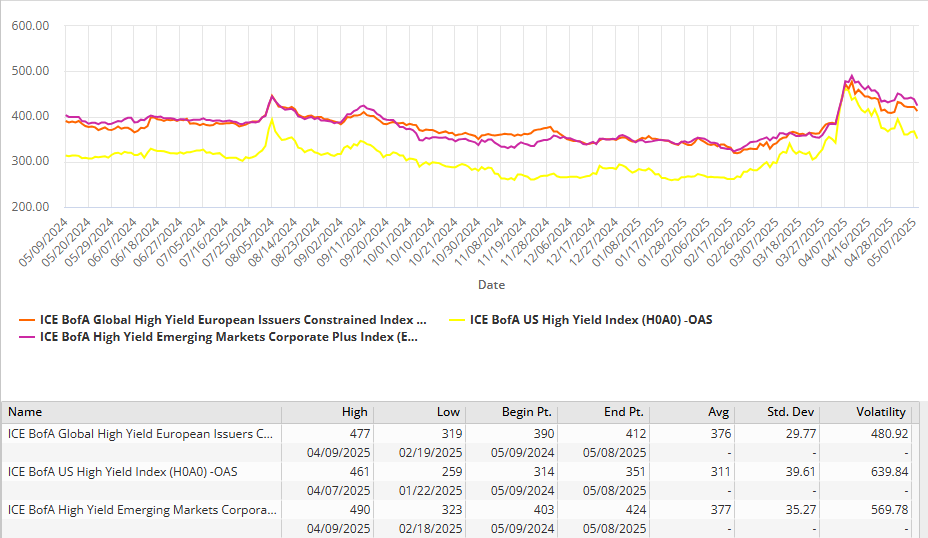Click the Date axis title
Screen dimensions: 928x538
491,285
